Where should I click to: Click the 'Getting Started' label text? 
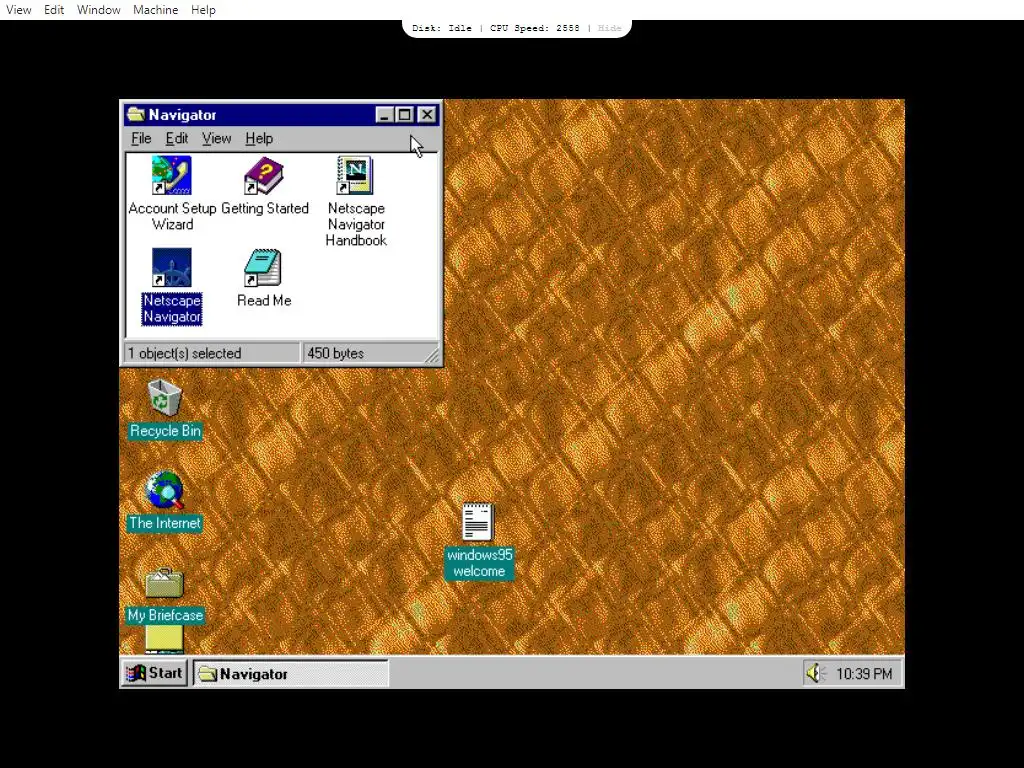264,208
